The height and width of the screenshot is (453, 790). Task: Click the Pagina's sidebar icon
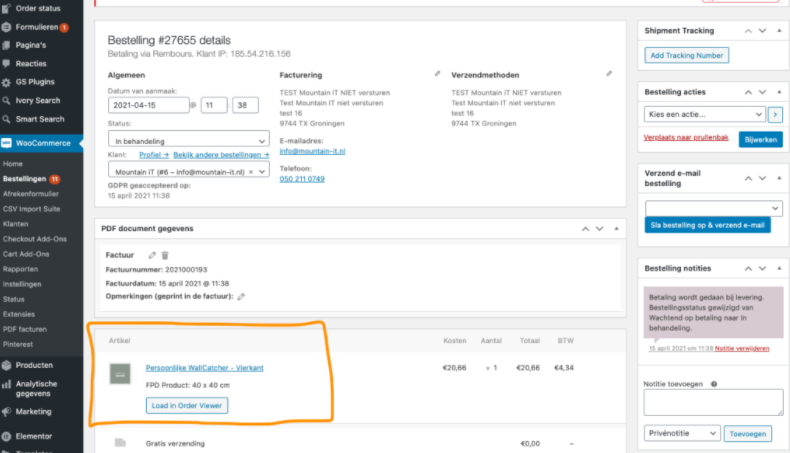[7, 45]
